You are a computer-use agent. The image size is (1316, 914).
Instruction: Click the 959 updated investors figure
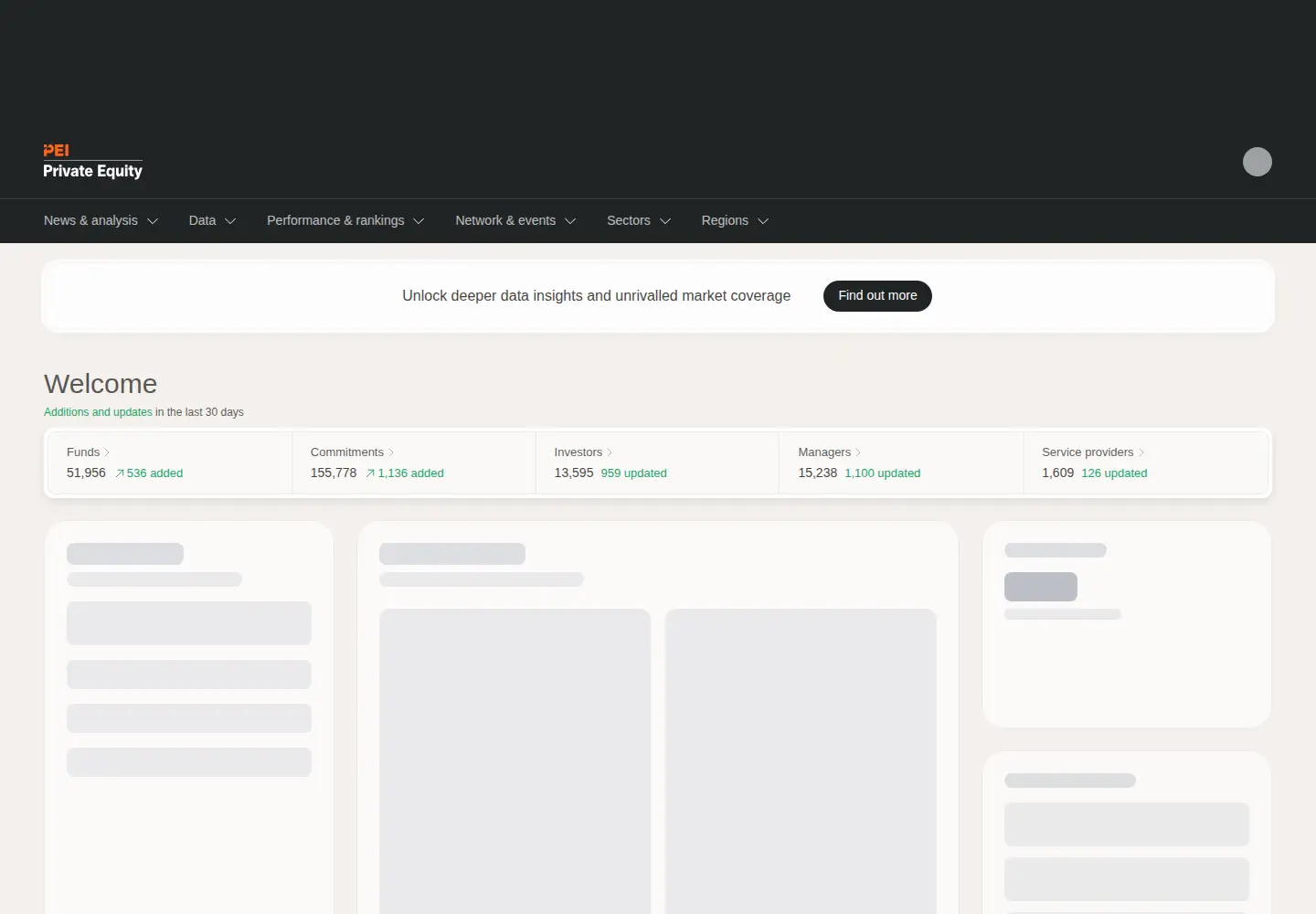633,473
